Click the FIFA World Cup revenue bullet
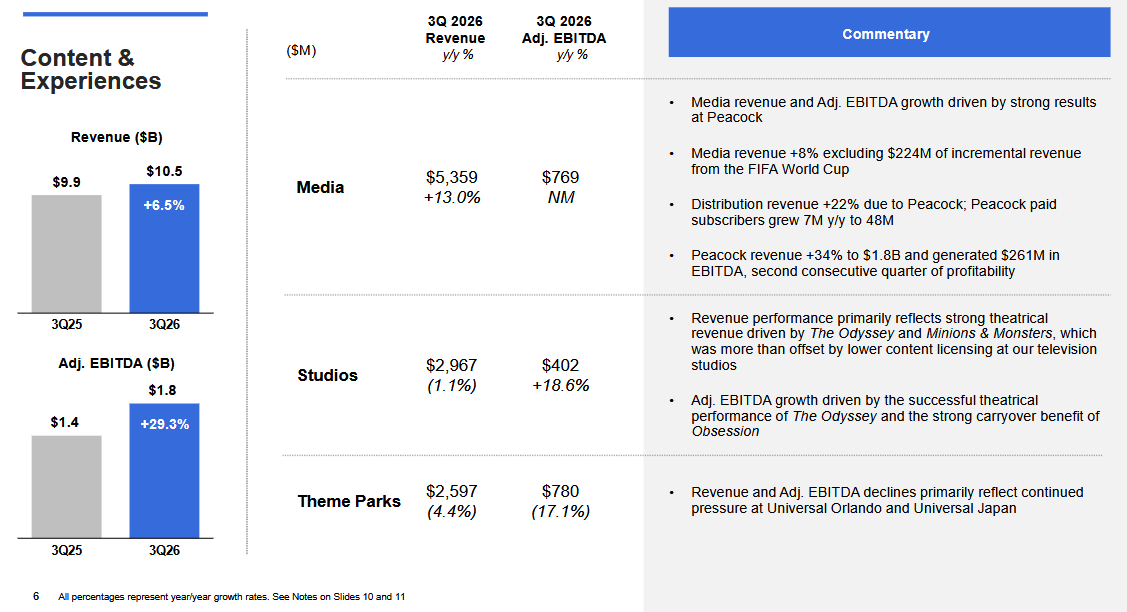 pyautogui.click(x=886, y=161)
